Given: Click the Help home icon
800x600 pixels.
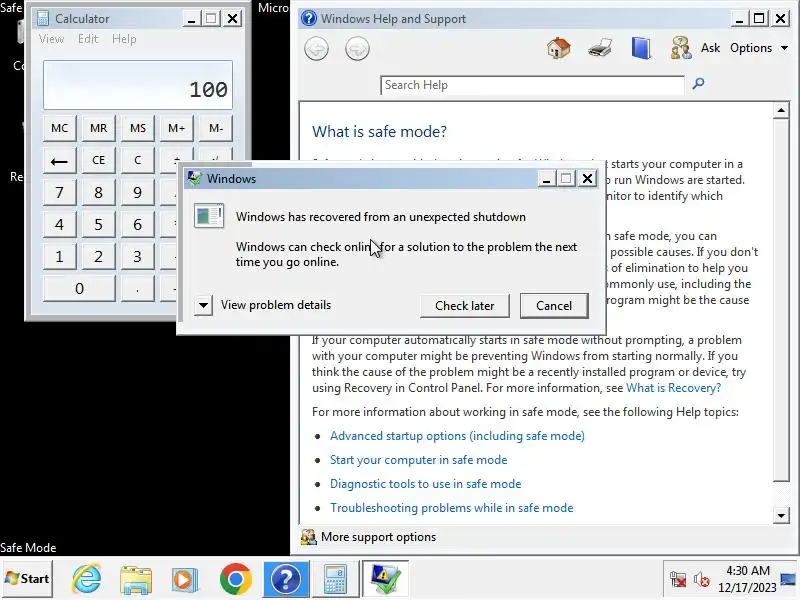Looking at the screenshot, I should click(559, 48).
